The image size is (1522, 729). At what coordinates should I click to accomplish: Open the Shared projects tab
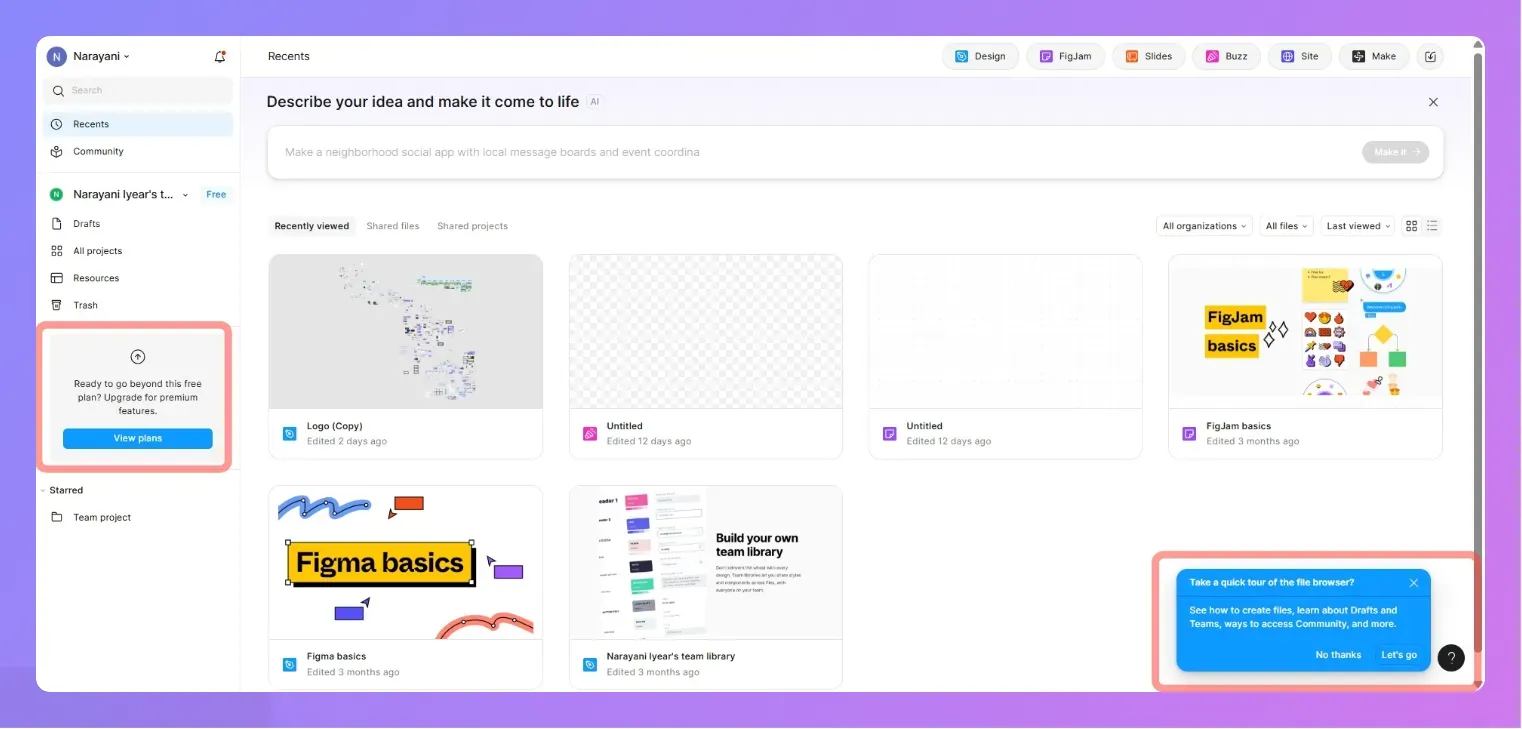coord(472,225)
